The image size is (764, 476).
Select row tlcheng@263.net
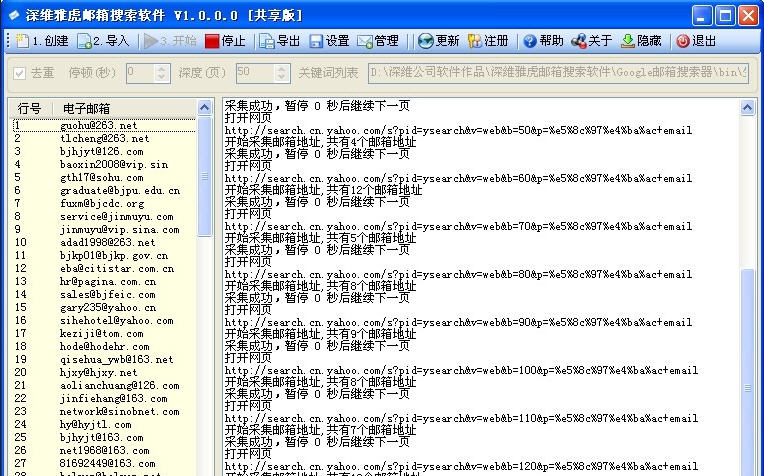[x=103, y=138]
